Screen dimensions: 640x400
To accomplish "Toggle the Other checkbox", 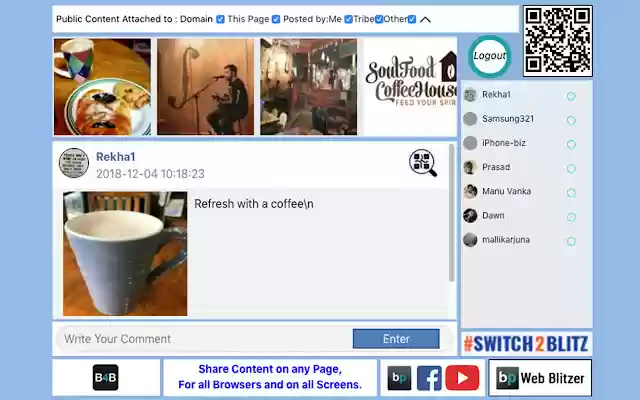I will [x=412, y=19].
